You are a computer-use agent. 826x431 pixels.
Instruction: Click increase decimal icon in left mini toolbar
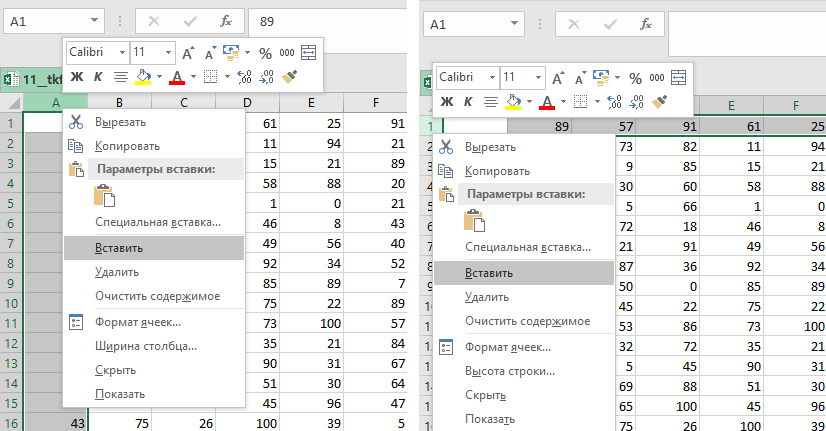245,76
